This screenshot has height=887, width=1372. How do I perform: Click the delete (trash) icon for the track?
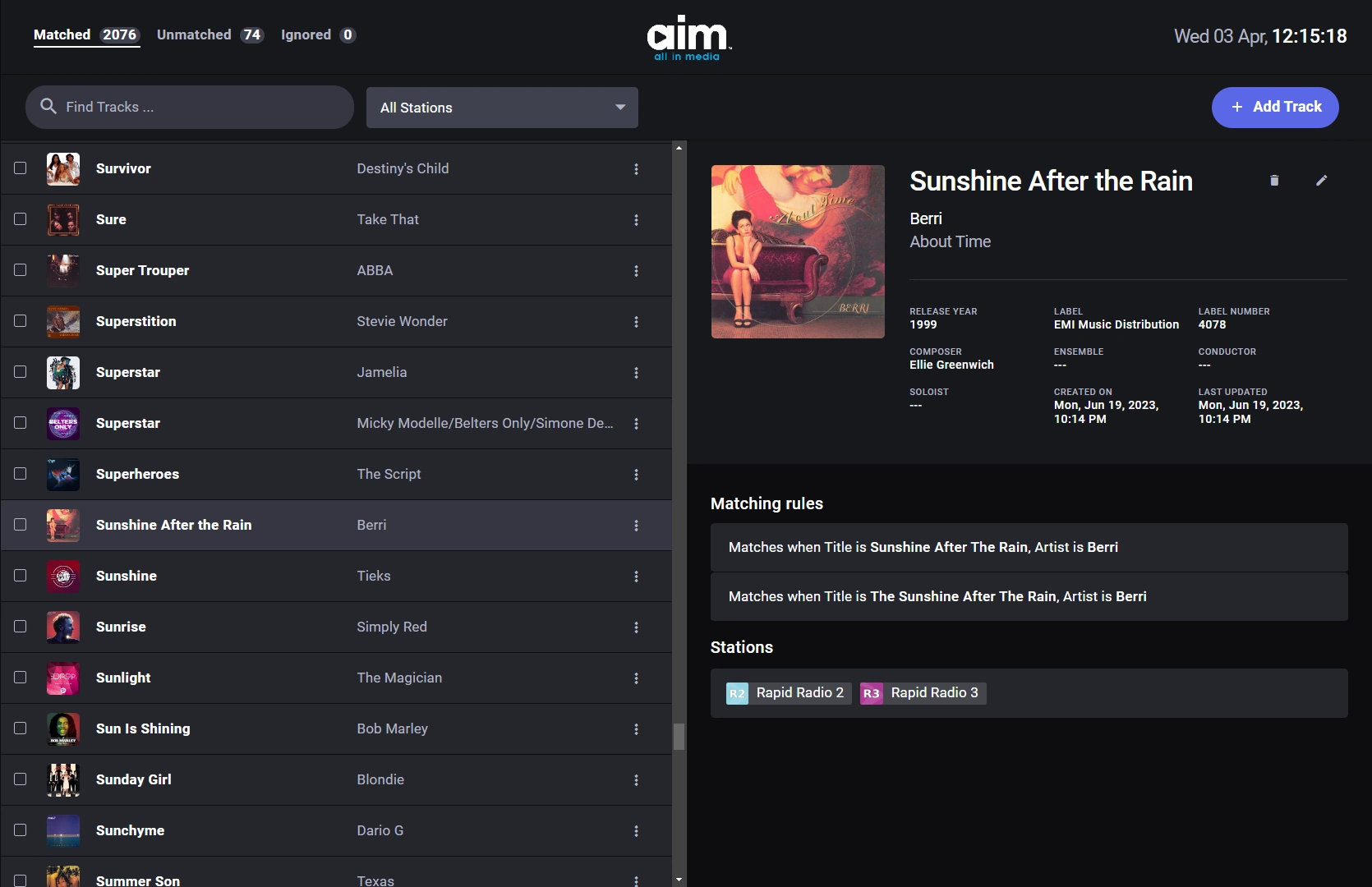[x=1274, y=181]
